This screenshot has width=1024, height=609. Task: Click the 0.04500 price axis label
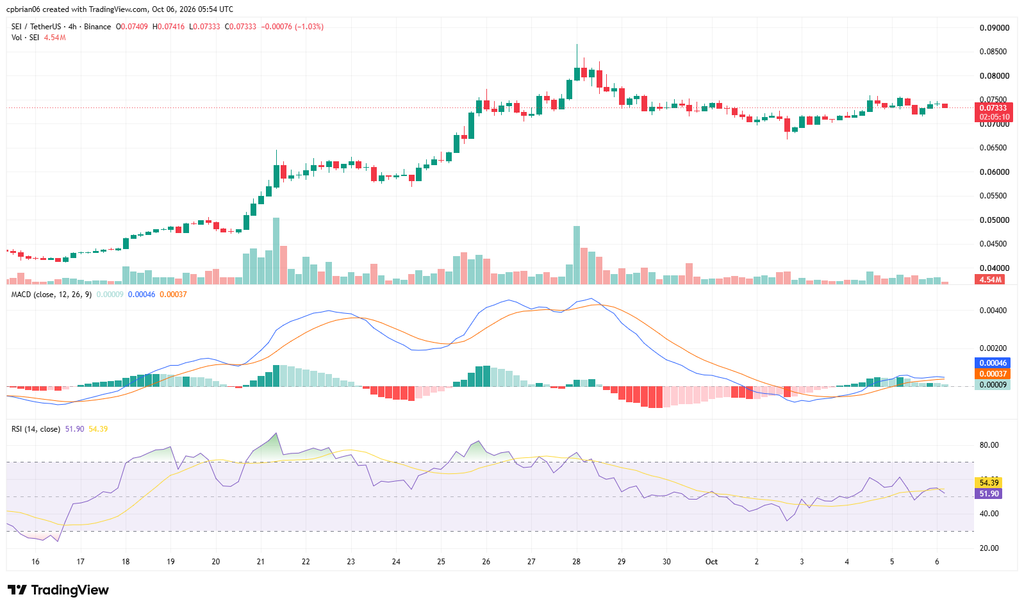click(994, 244)
